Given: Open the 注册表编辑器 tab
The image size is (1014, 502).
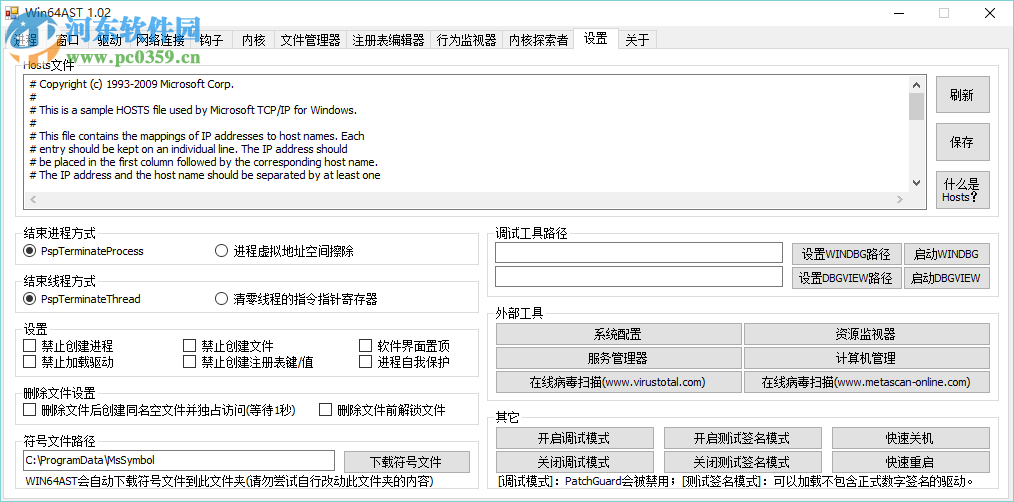Looking at the screenshot, I should tap(388, 40).
